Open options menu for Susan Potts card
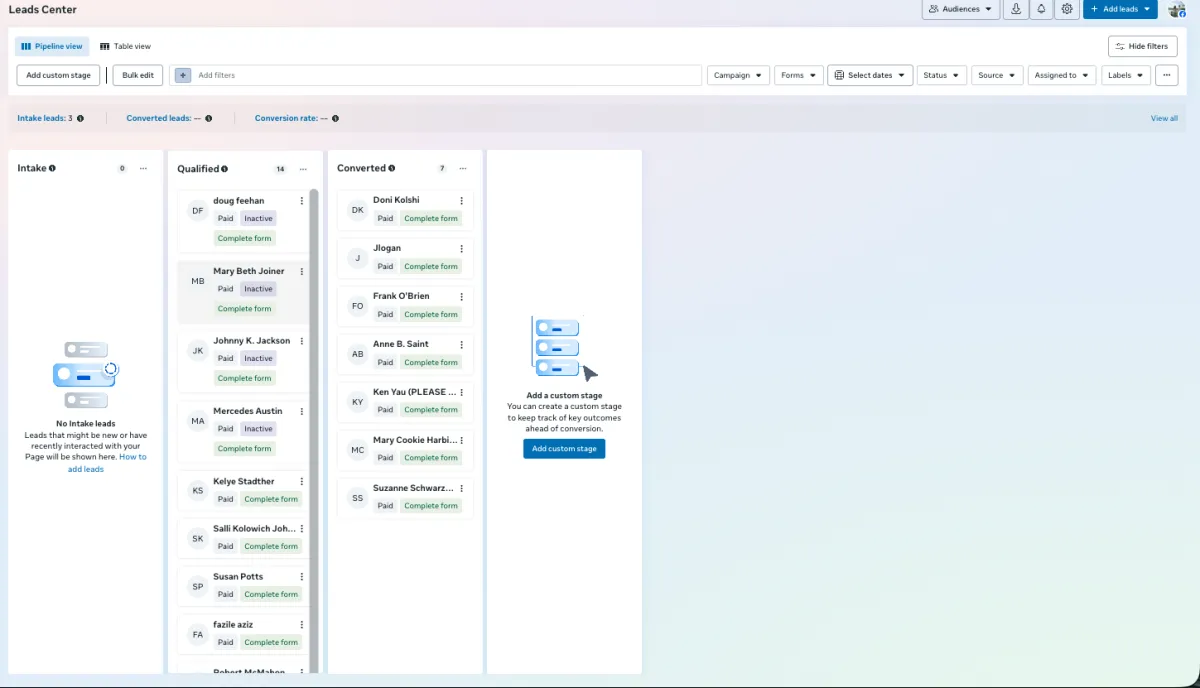Screen dimensions: 1200x688 302,577
